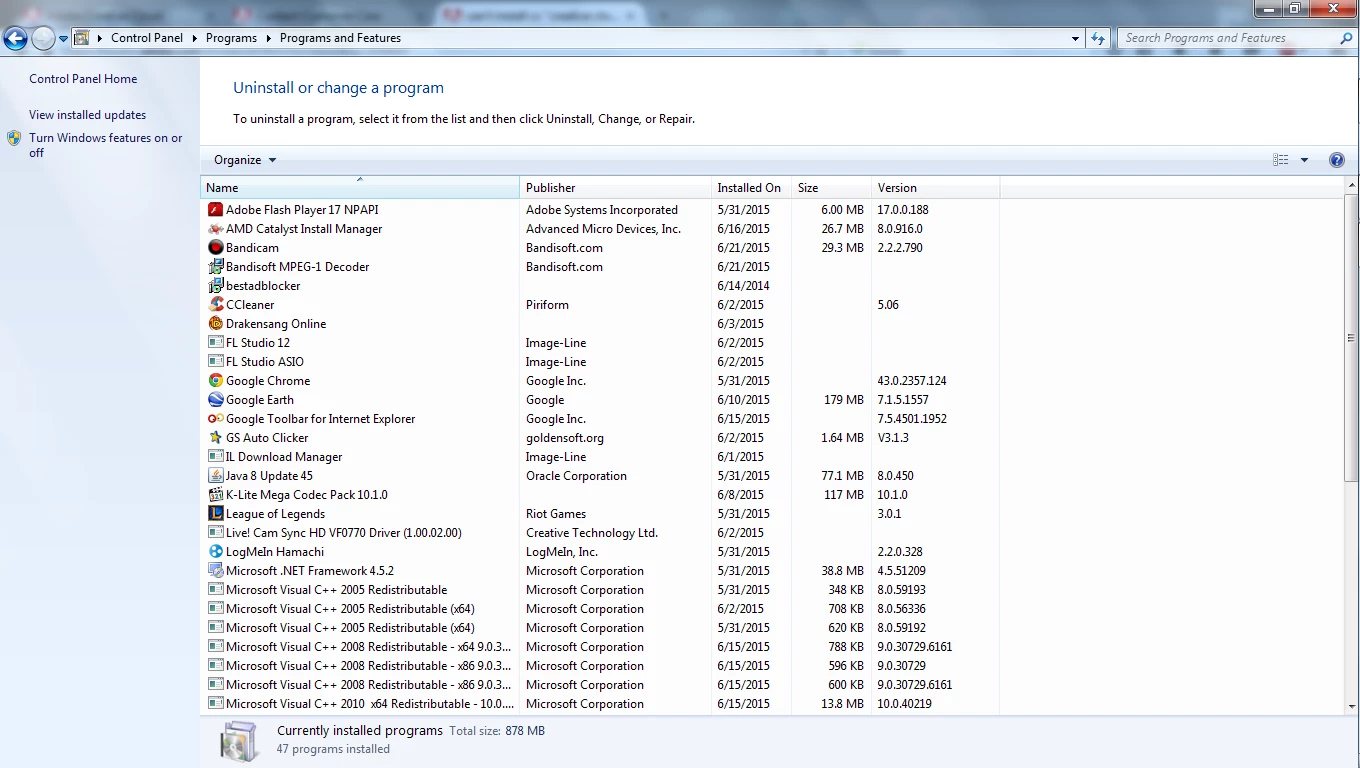This screenshot has height=768, width=1360.
Task: Click the Riot Games publisher cell
Action: pyautogui.click(x=556, y=514)
